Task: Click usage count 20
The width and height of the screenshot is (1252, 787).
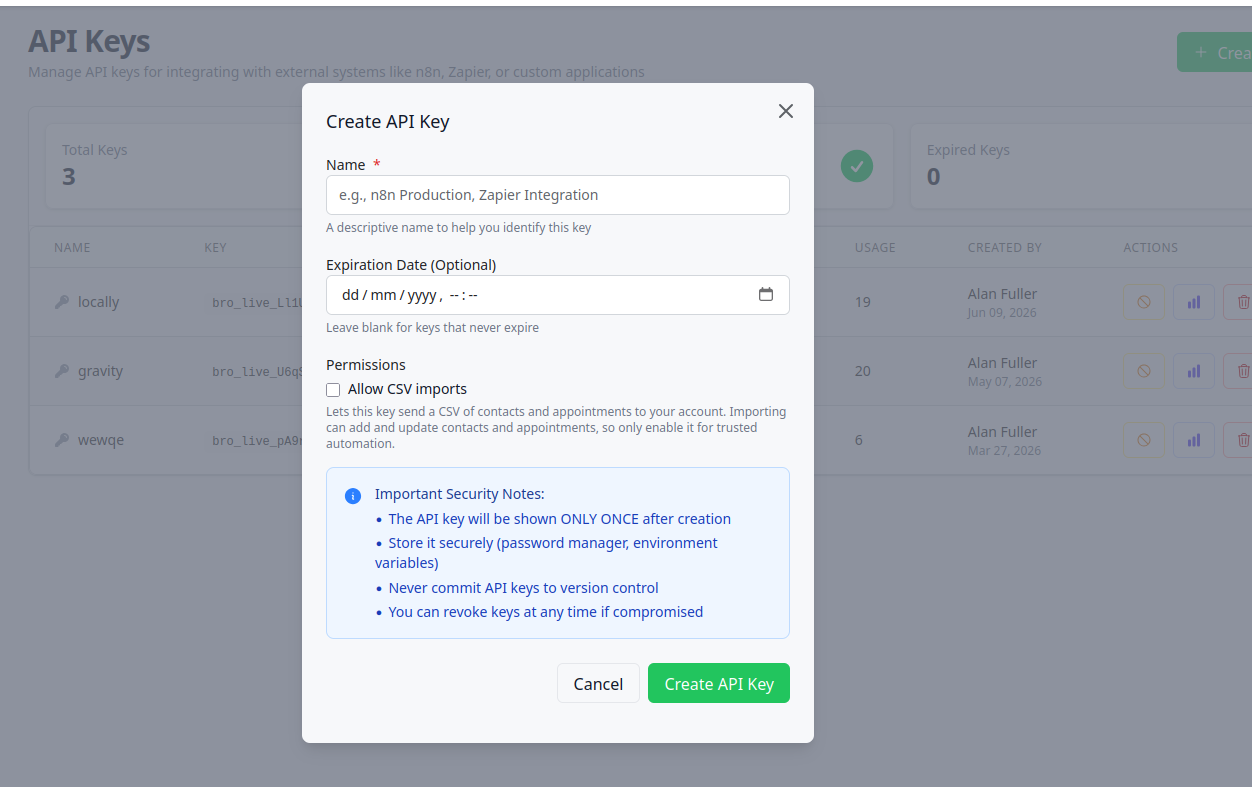Action: (x=863, y=371)
